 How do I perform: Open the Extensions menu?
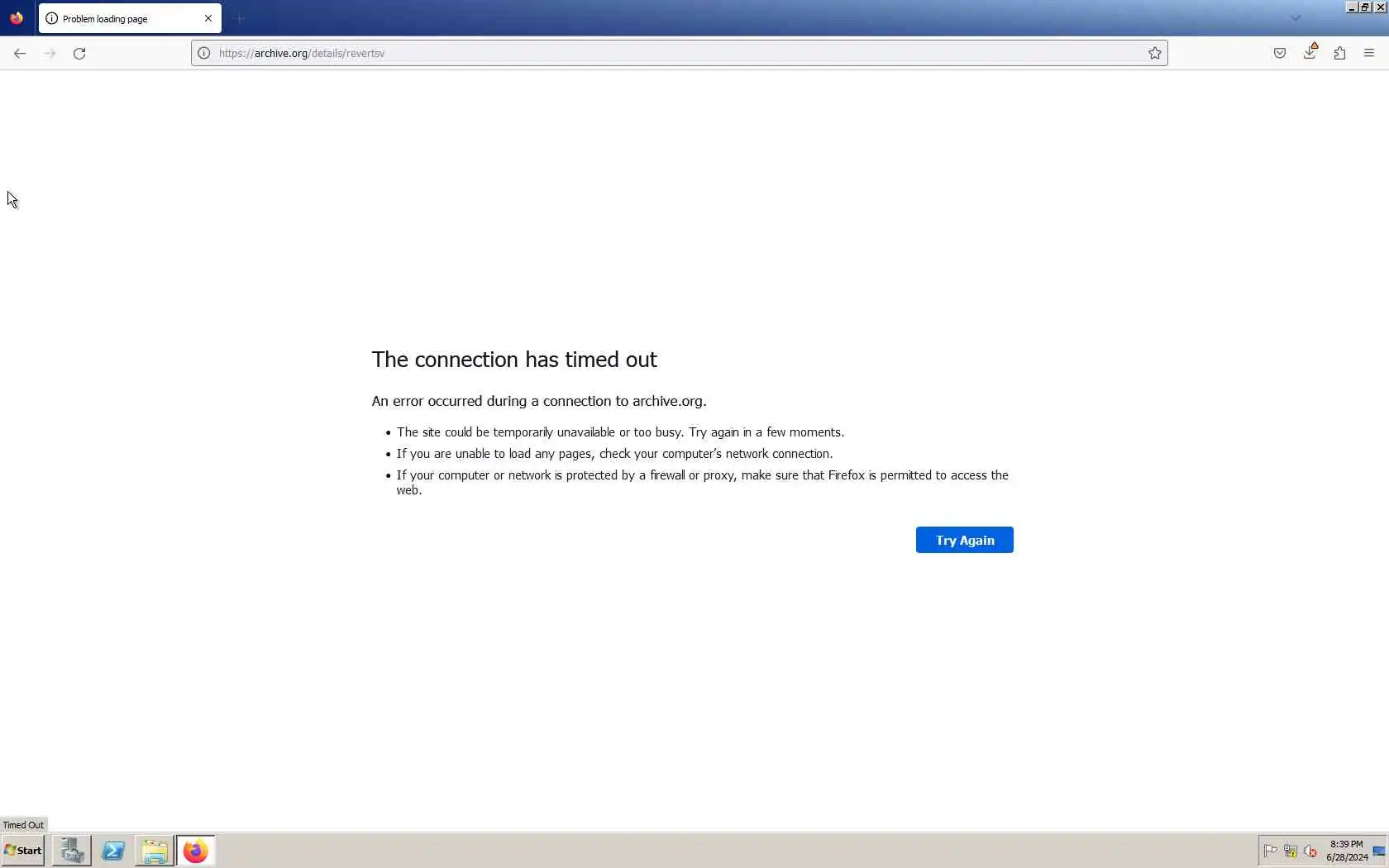coord(1339,53)
